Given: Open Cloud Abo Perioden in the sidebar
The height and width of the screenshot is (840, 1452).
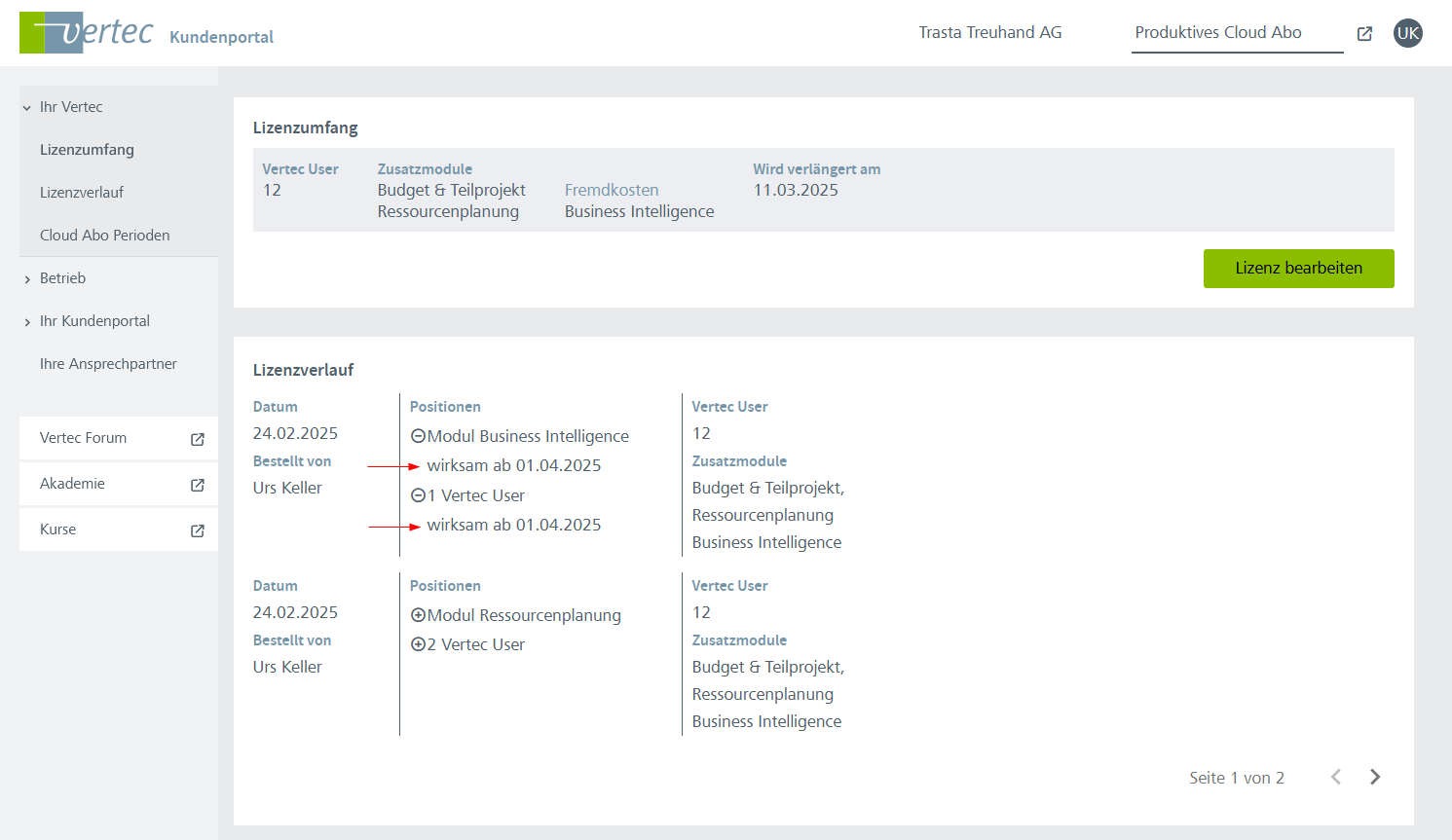Looking at the screenshot, I should tap(104, 236).
